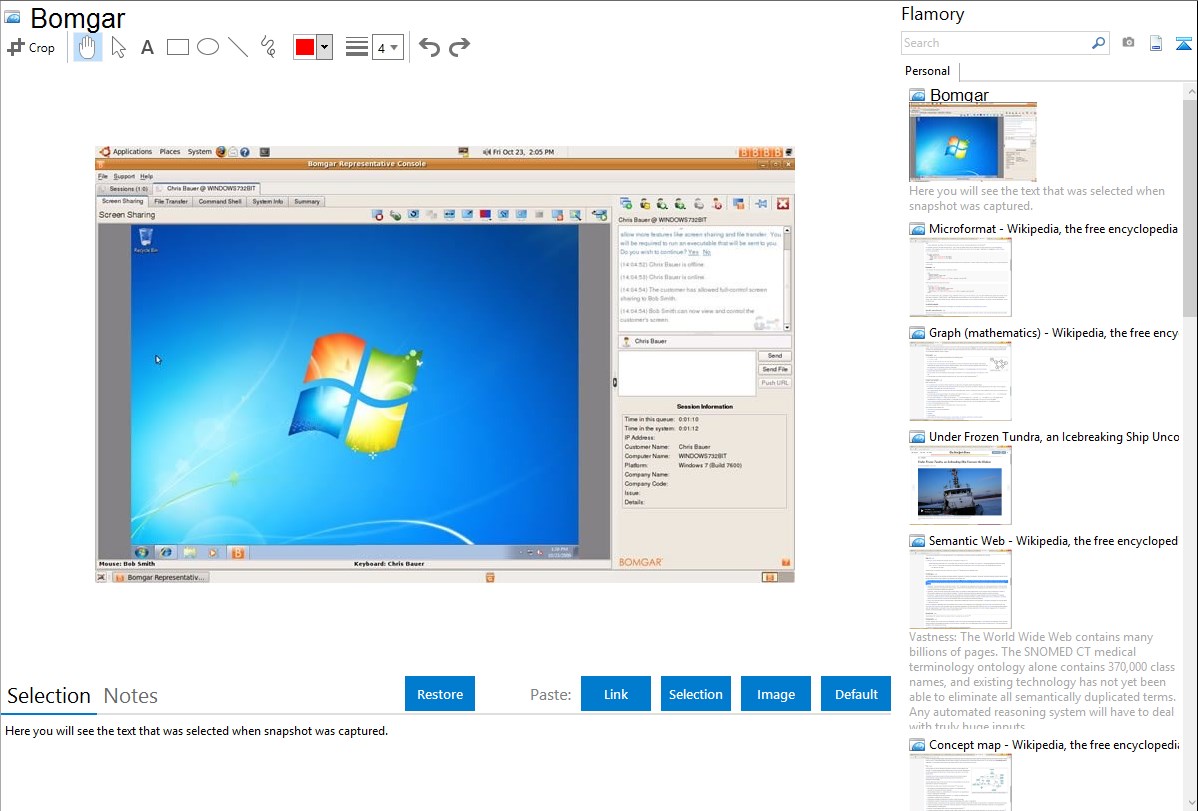Click the main Bomgar snapshot image
The width and height of the screenshot is (1198, 811).
click(x=445, y=364)
